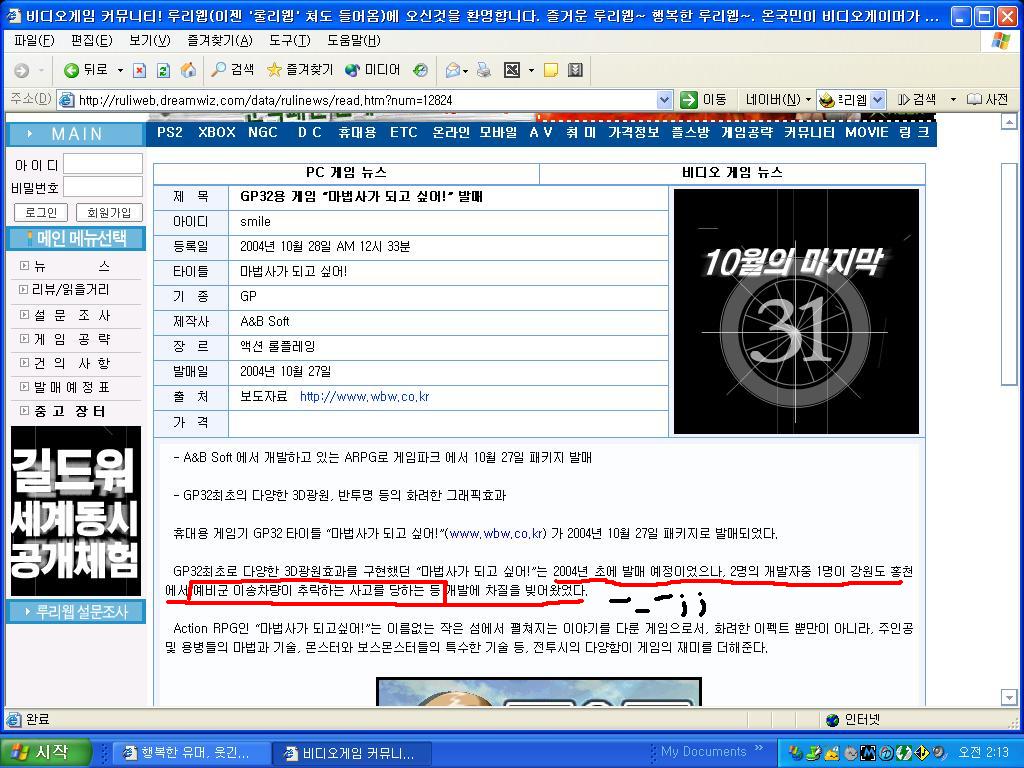Click the 로그인 (Login) button

(x=40, y=212)
